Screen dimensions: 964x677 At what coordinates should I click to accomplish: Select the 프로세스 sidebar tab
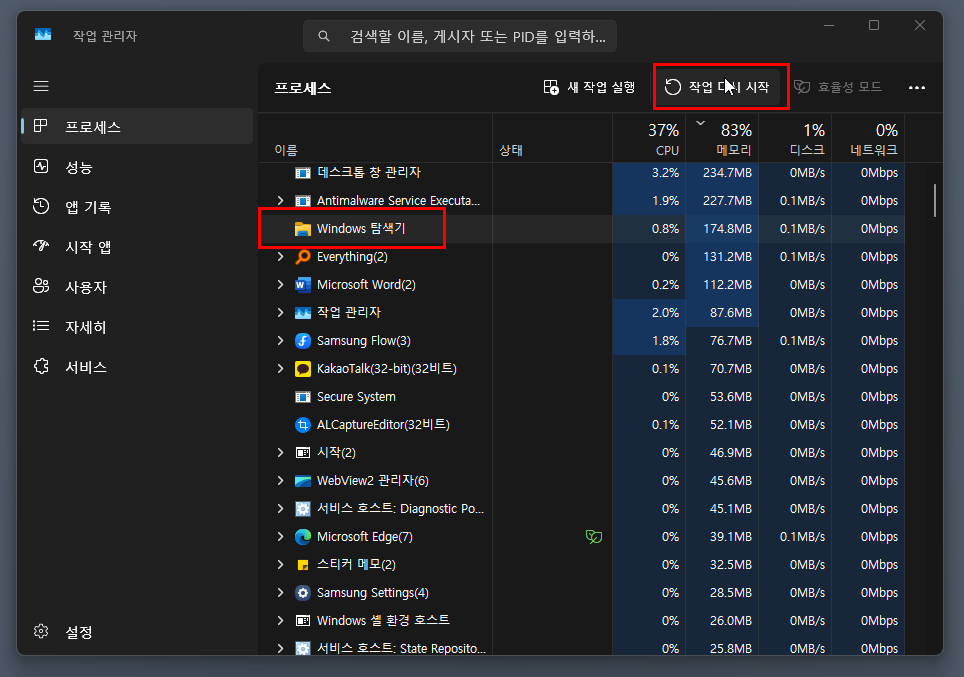[x=137, y=127]
